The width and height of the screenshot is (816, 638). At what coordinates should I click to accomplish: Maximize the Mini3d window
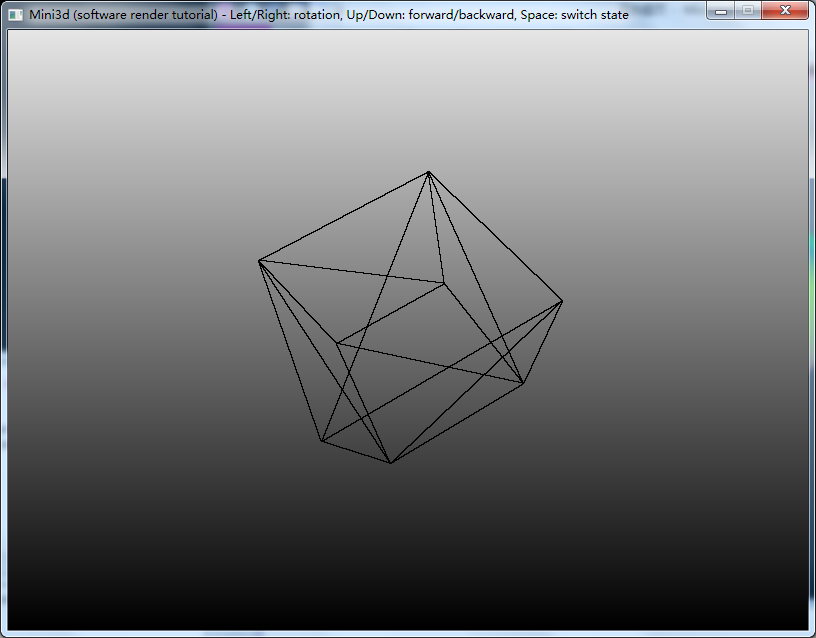click(x=747, y=11)
